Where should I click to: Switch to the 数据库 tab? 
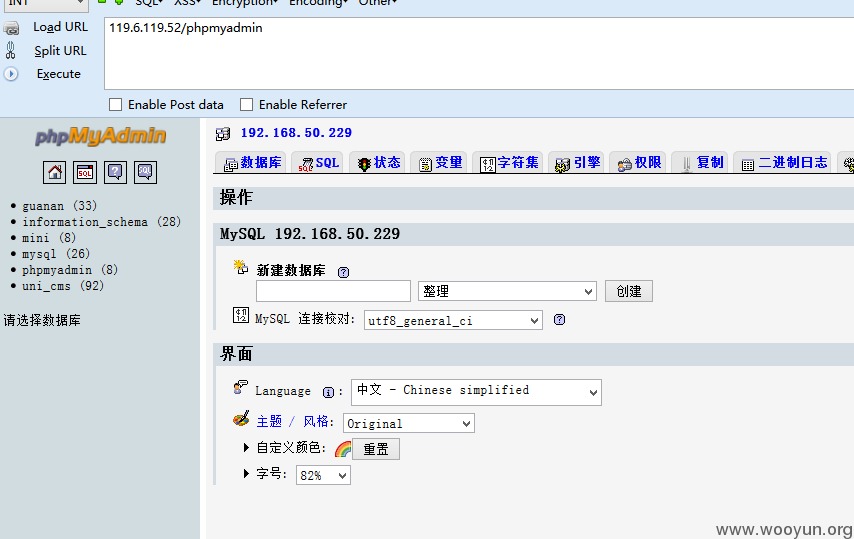tap(252, 163)
